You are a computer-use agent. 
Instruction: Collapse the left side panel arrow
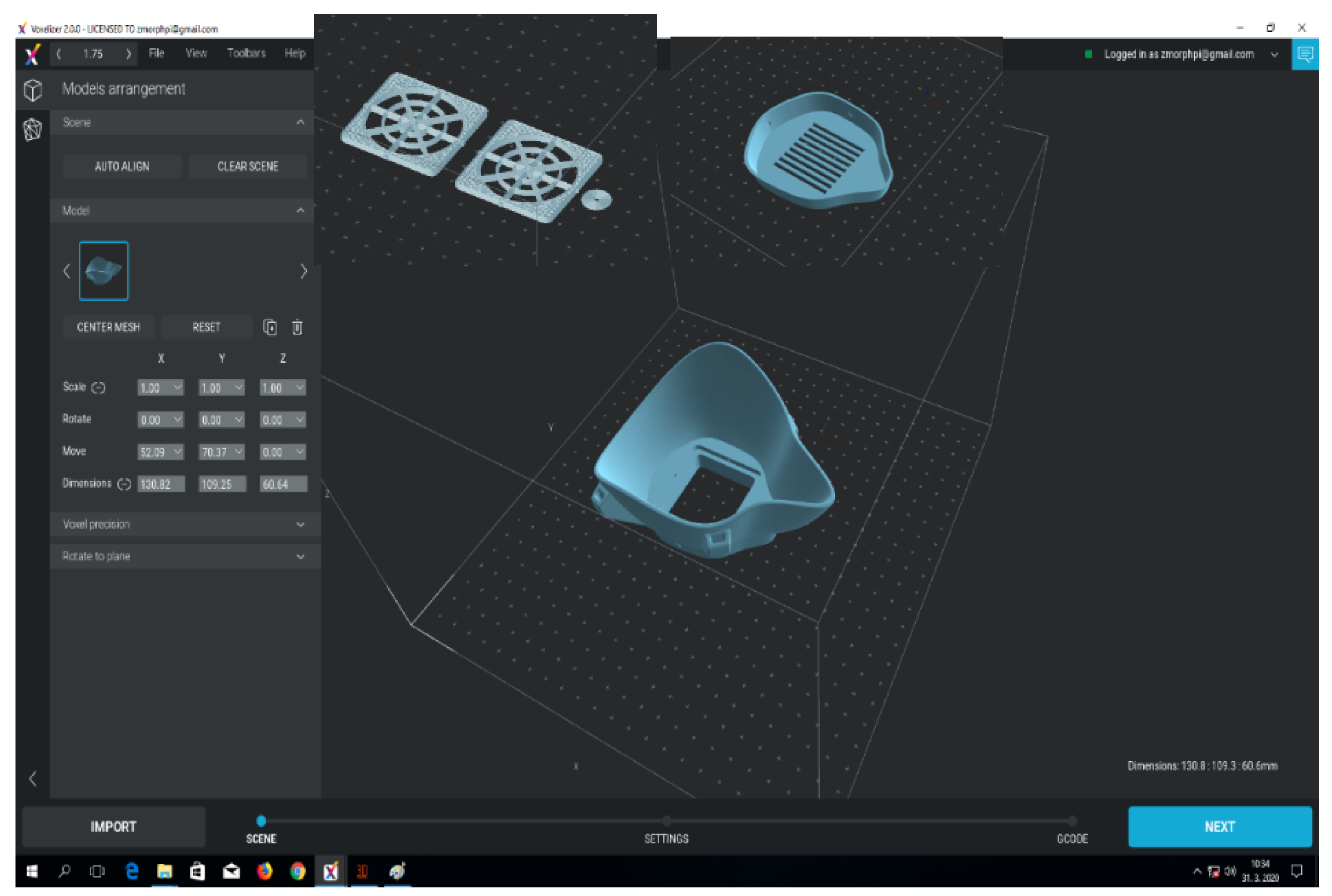coord(33,779)
